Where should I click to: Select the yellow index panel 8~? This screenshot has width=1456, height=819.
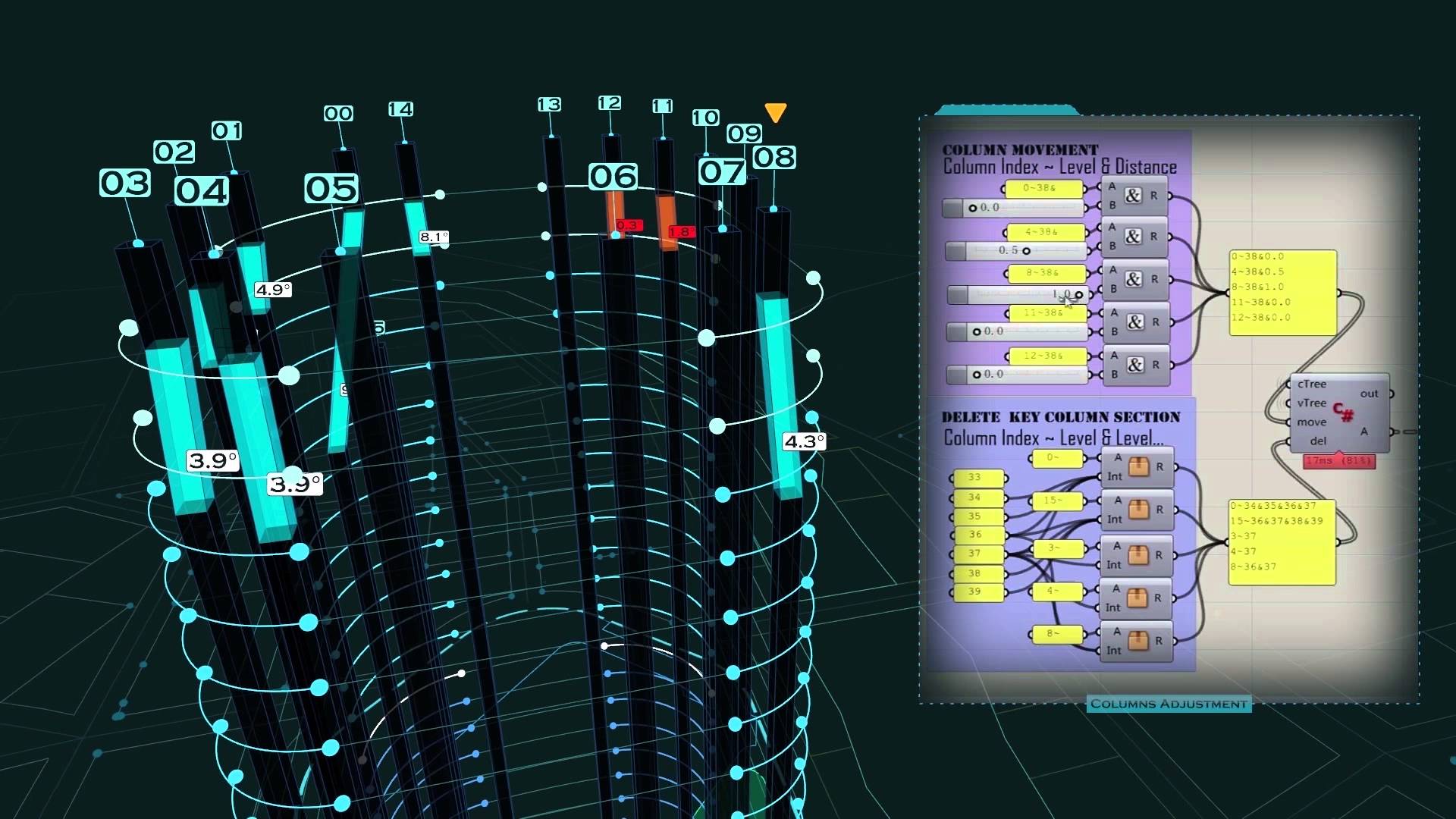[1056, 634]
